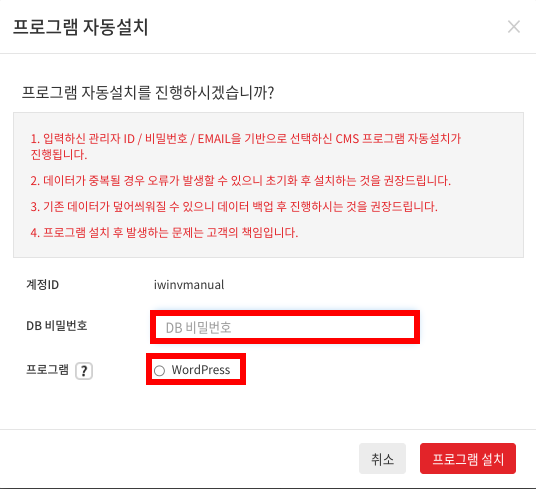The height and width of the screenshot is (489, 536).
Task: Click the WordPress label text
Action: click(x=201, y=370)
